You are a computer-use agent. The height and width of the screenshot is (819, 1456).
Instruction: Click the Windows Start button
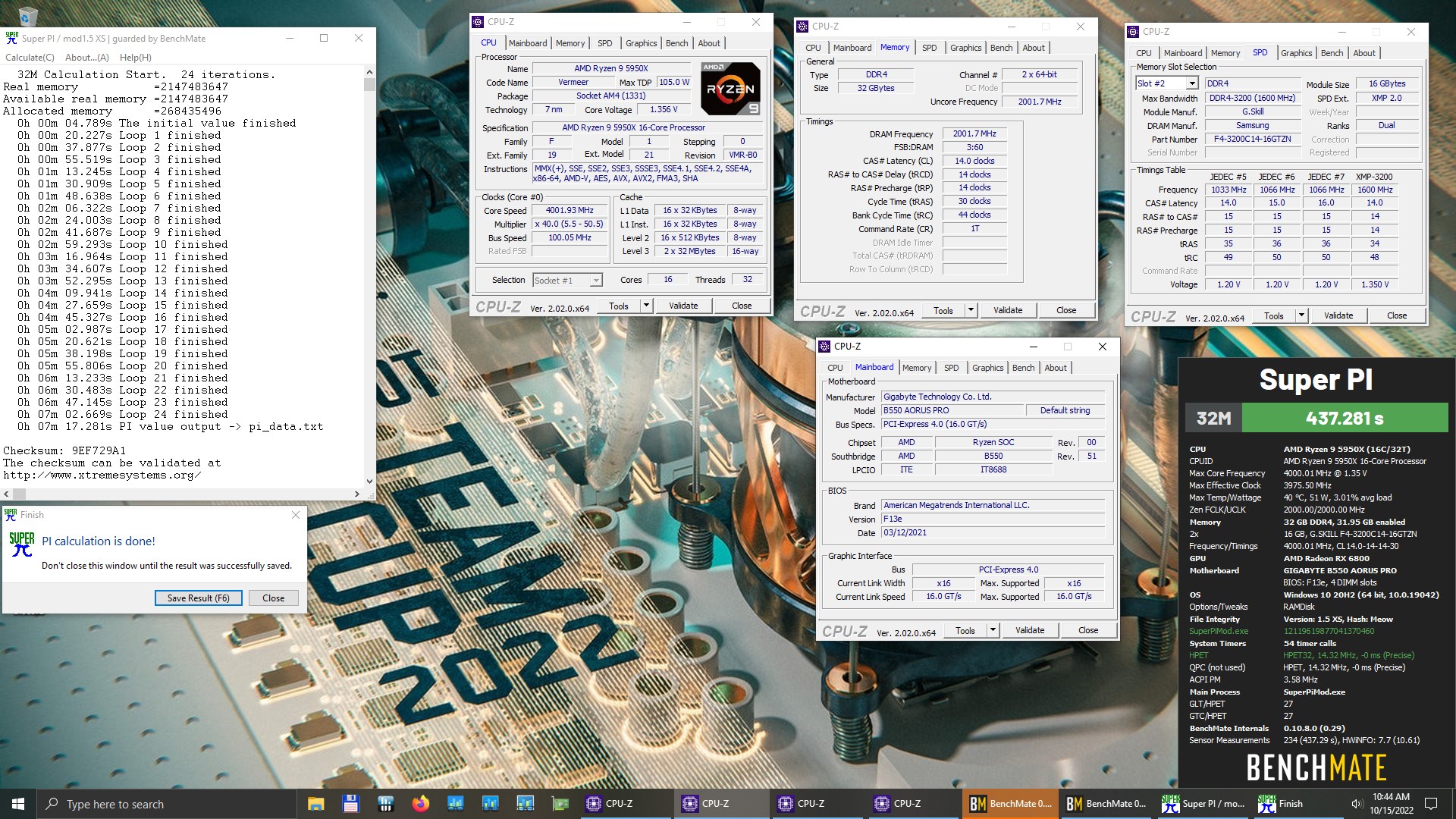click(18, 804)
